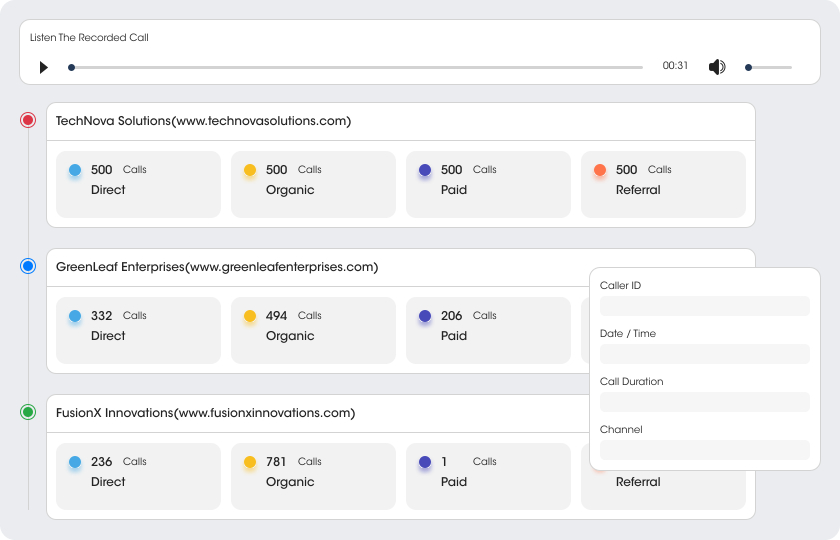The height and width of the screenshot is (540, 840).
Task: Click FusionX Paid 1 call card
Action: point(488,476)
